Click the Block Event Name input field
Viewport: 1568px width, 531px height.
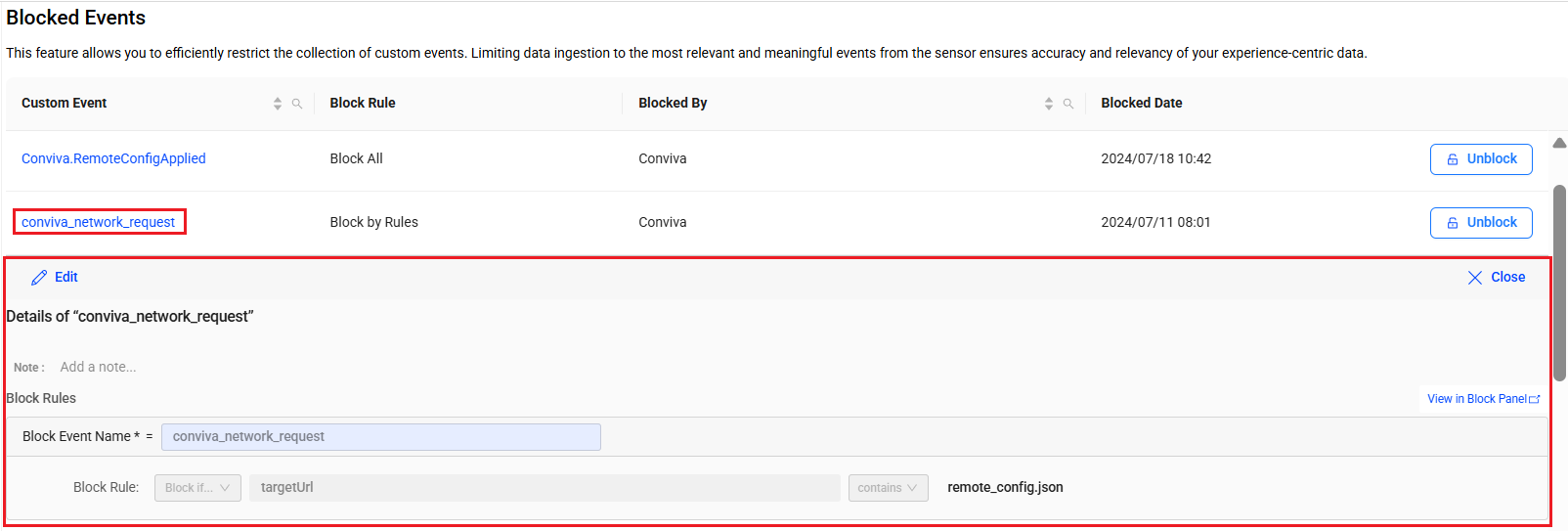tap(380, 437)
